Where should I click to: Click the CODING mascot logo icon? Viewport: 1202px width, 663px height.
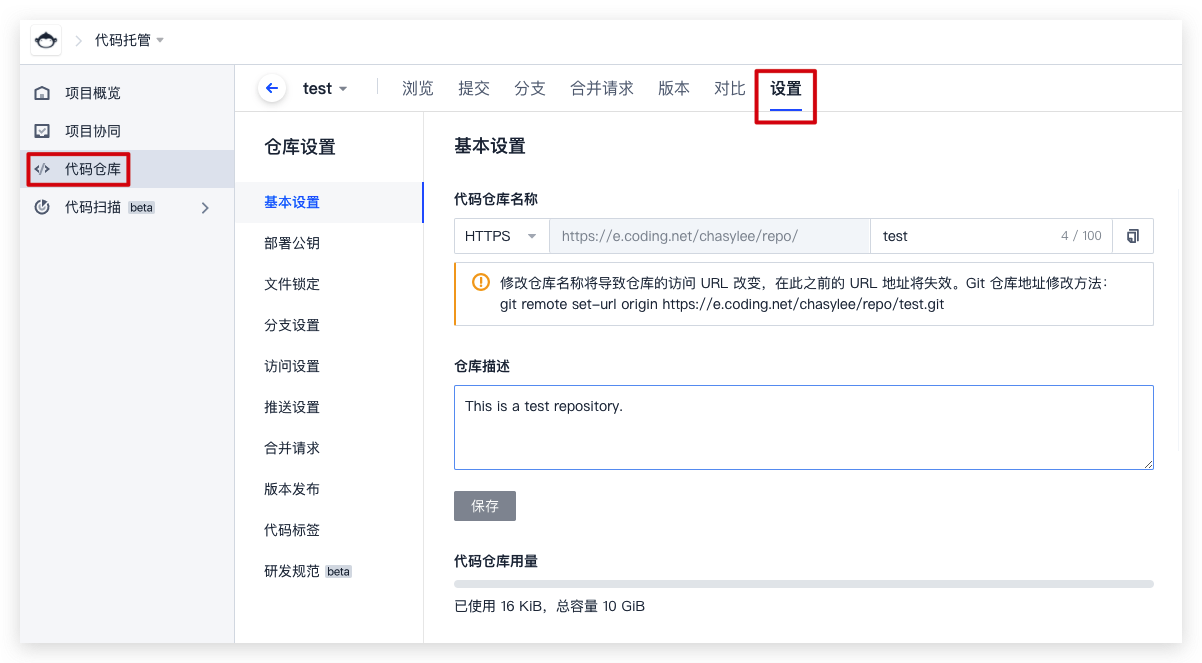tap(46, 40)
